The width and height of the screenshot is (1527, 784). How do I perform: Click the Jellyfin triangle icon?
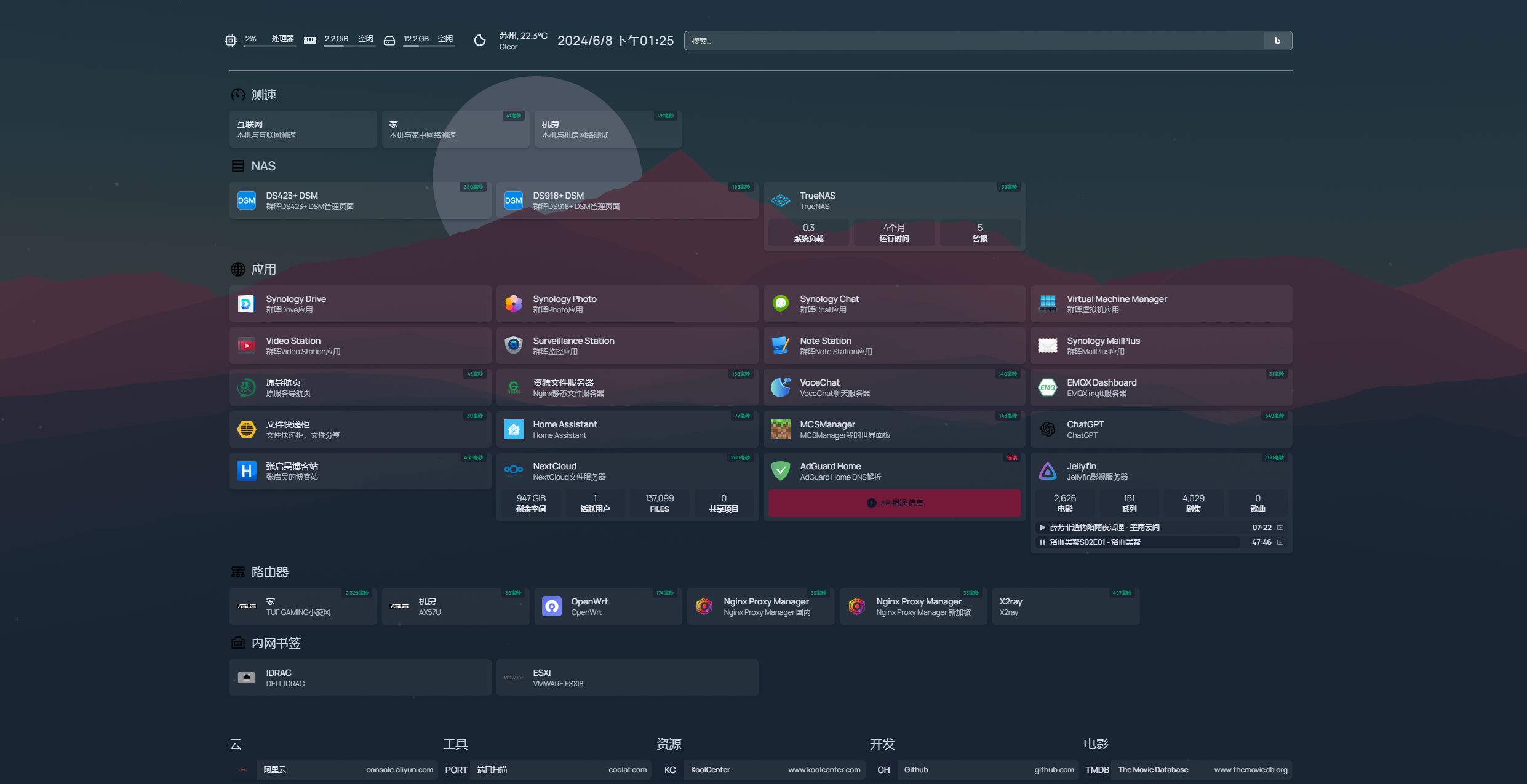tap(1048, 471)
